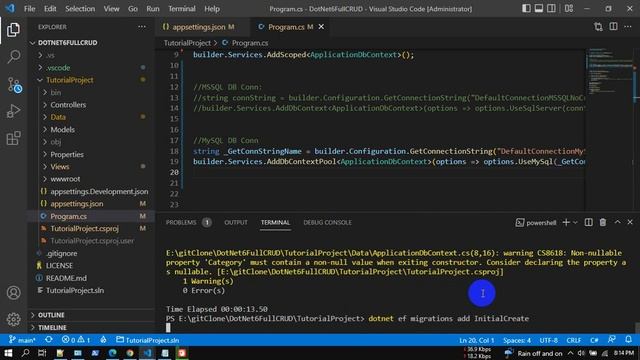Open terminal launch profile dropdown arrow
This screenshot has height=360, width=640.
coord(575,223)
